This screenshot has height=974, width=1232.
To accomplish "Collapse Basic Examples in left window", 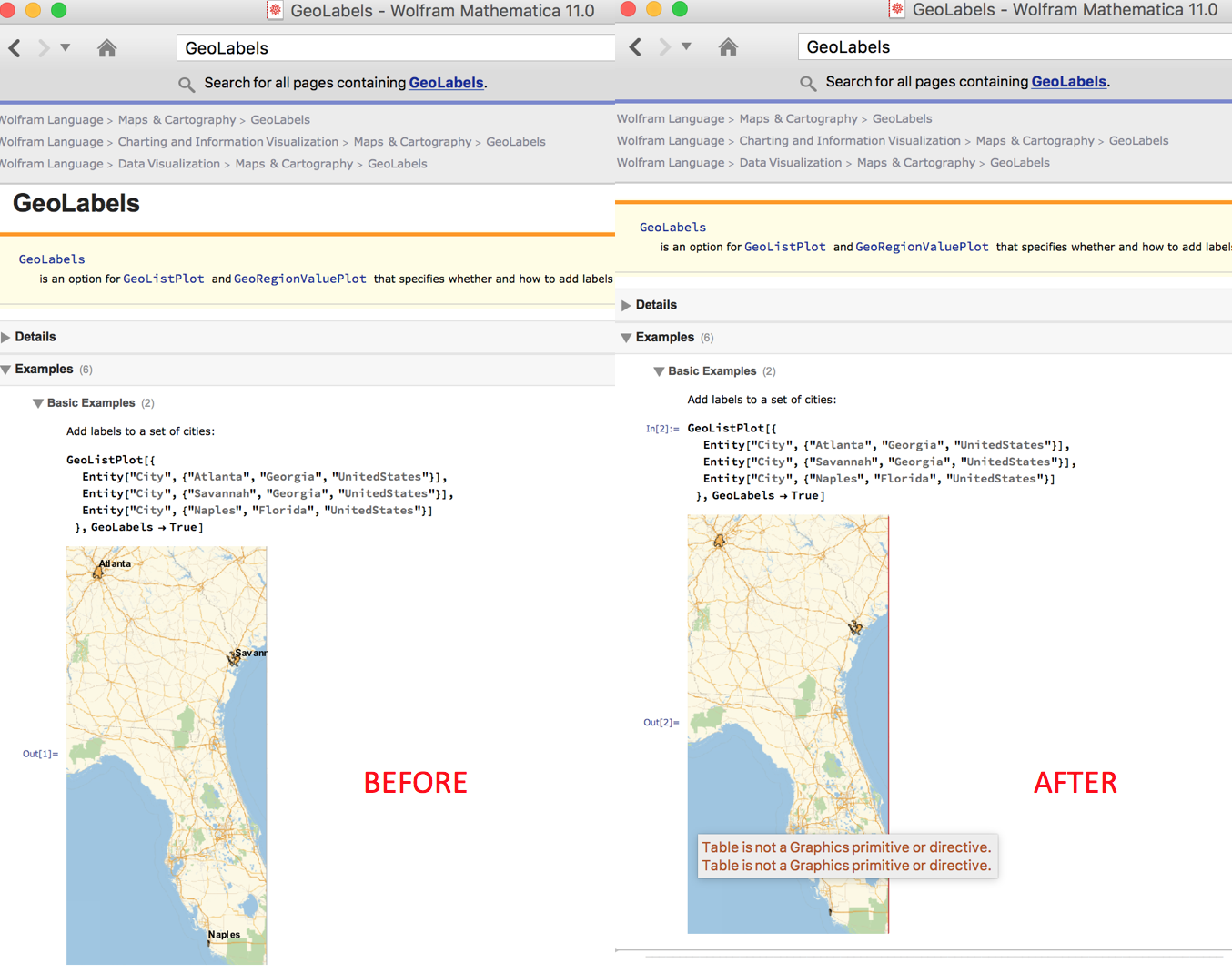I will (38, 404).
